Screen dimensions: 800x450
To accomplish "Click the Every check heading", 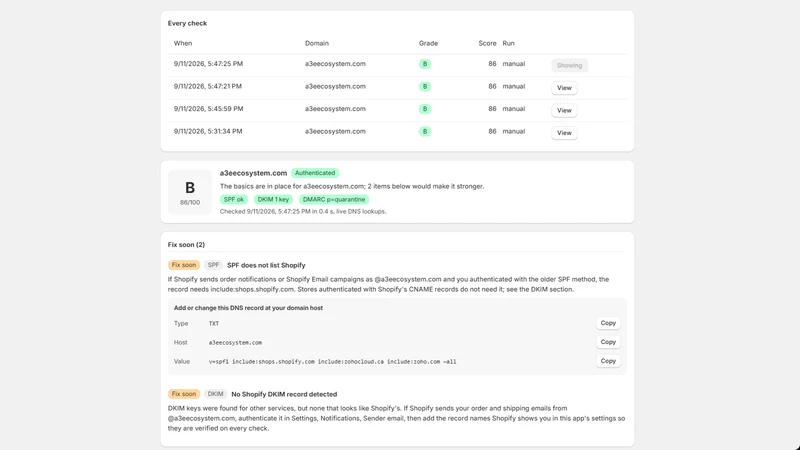I will tap(187, 23).
